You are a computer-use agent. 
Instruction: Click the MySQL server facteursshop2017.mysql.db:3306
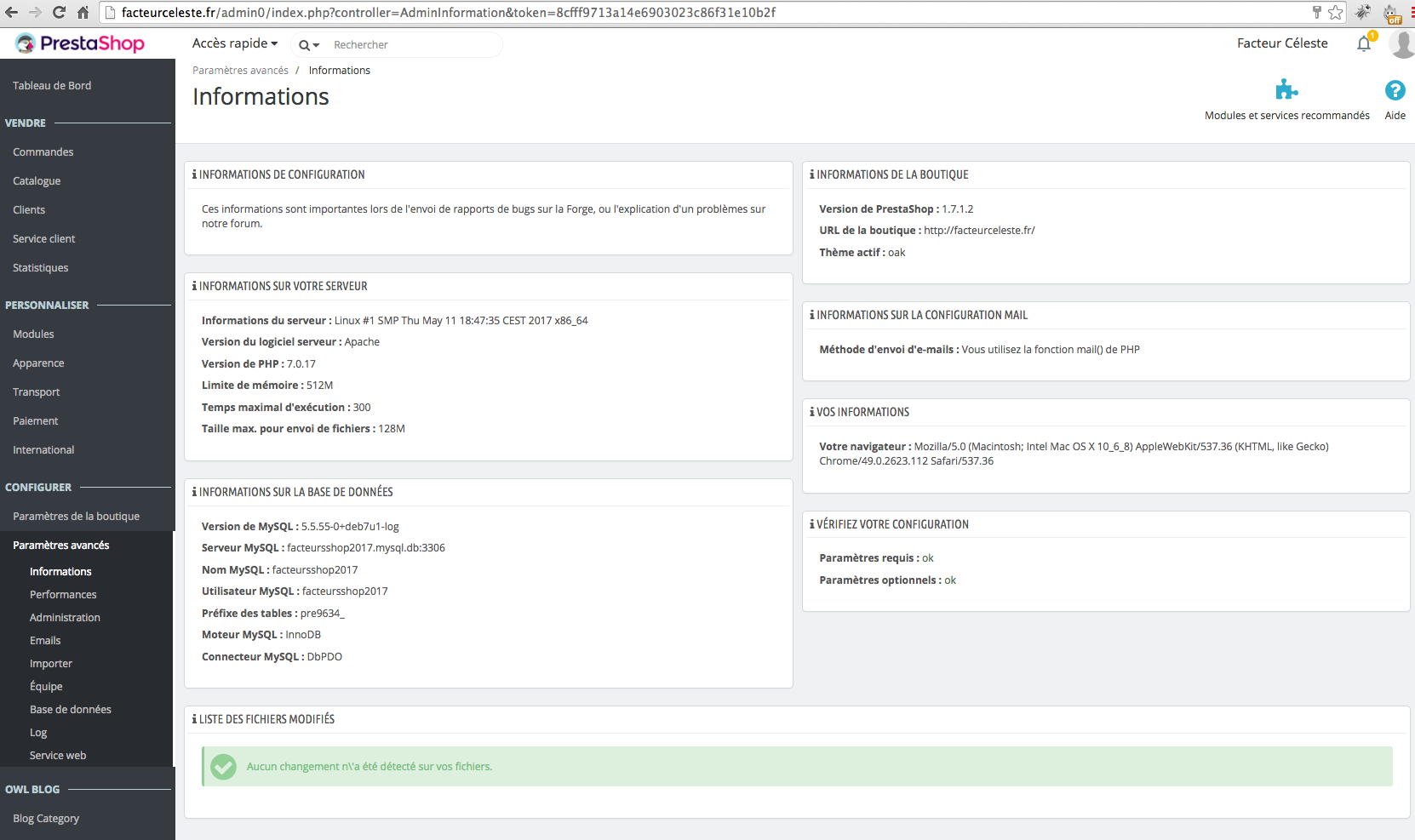[366, 548]
